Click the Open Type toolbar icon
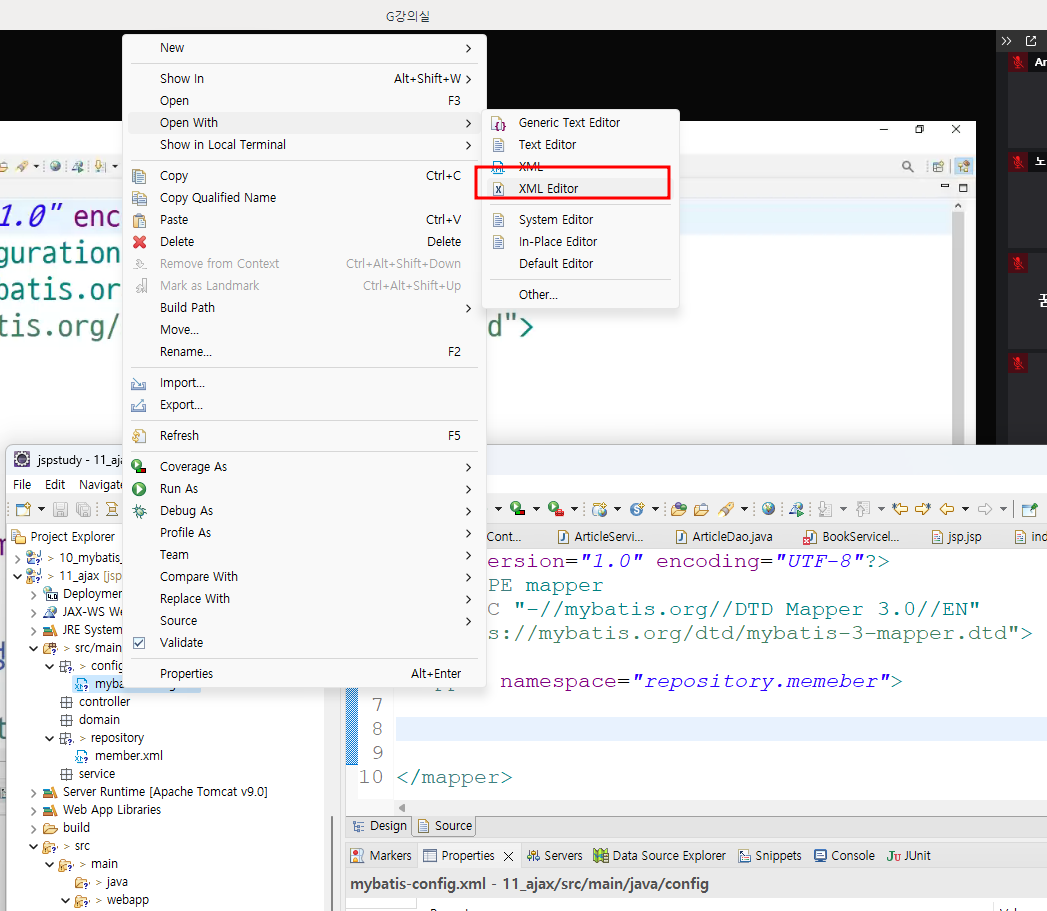This screenshot has width=1047, height=911. (x=678, y=510)
